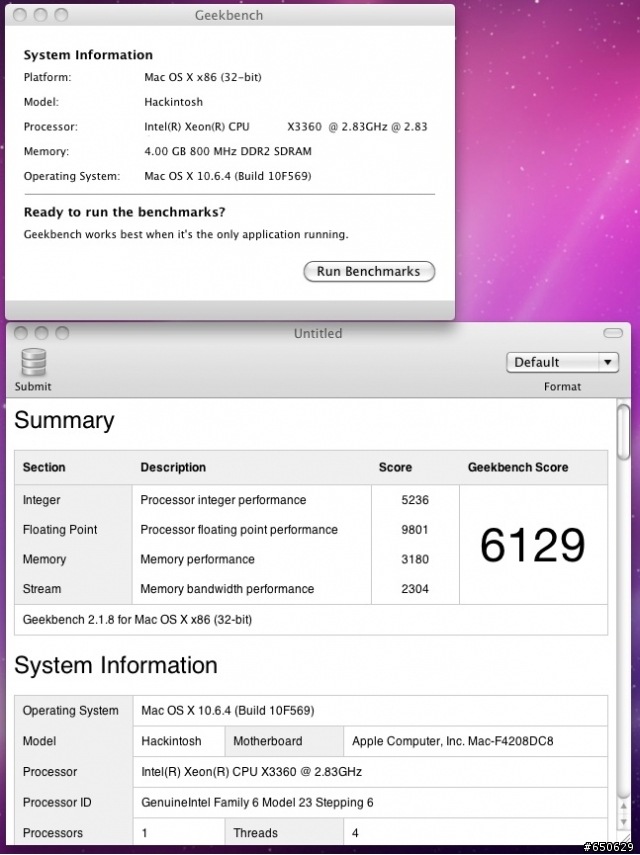Open the Default format dropdown
640x855 pixels.
pyautogui.click(x=562, y=363)
